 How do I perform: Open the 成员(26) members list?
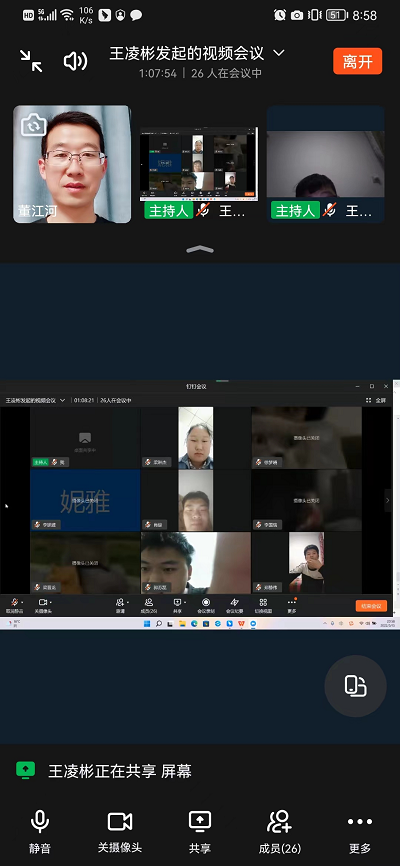click(280, 832)
